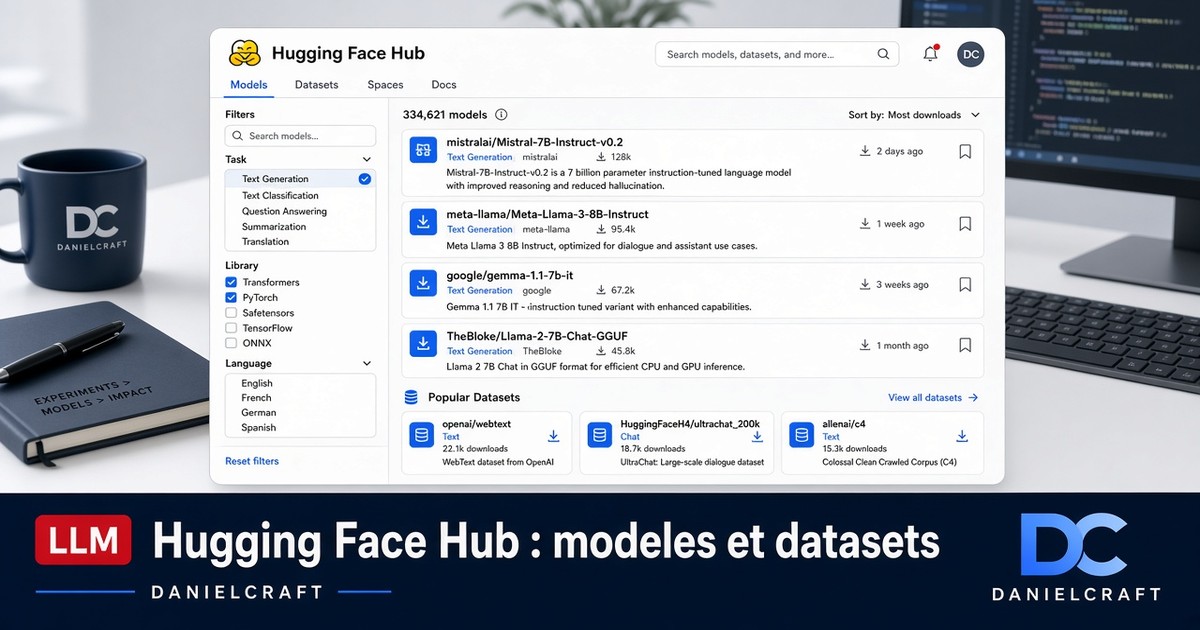Click the updated icon next to 1 month ago
The height and width of the screenshot is (630, 1200).
865,346
